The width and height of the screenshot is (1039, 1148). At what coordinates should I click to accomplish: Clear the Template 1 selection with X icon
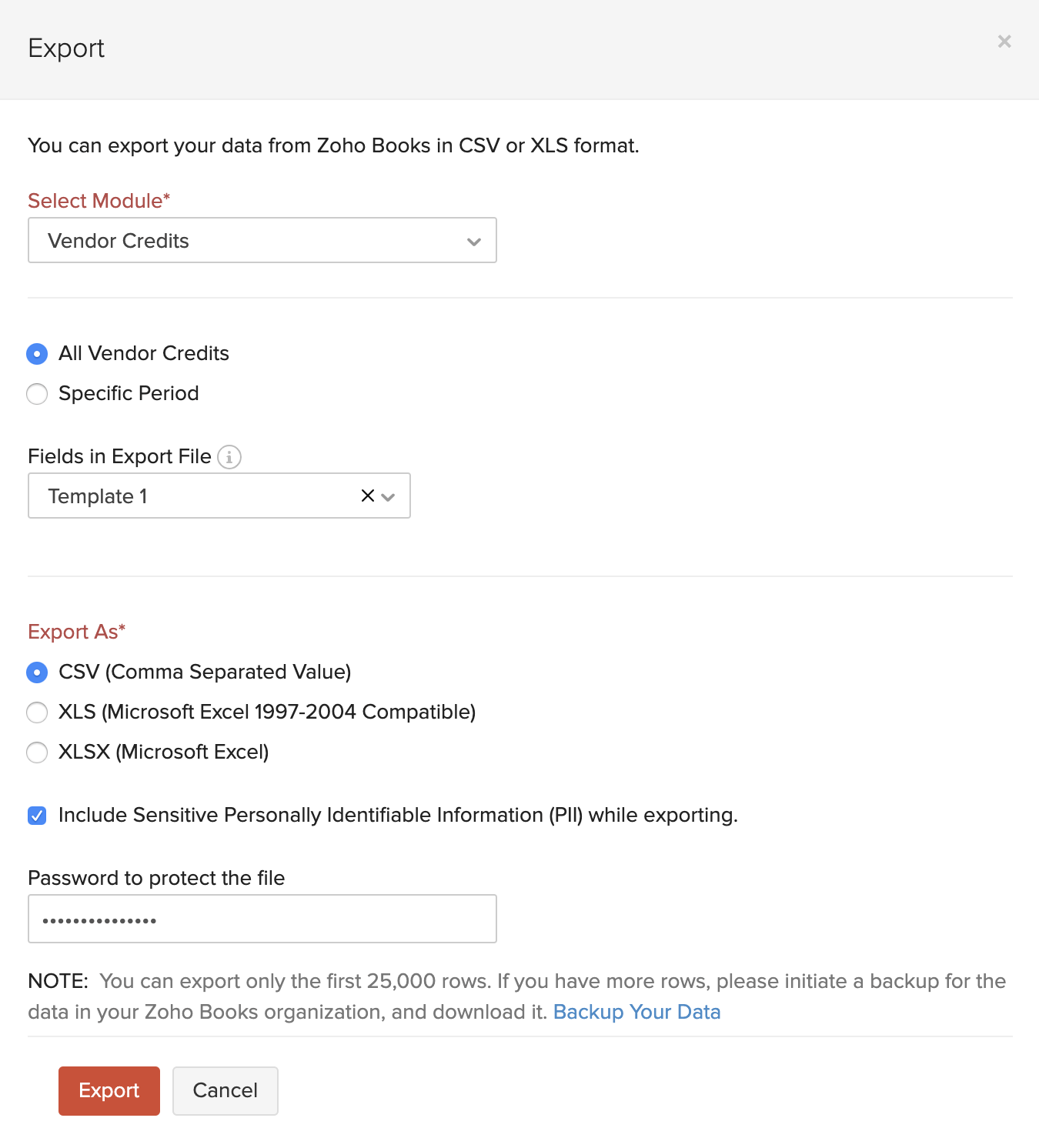368,496
